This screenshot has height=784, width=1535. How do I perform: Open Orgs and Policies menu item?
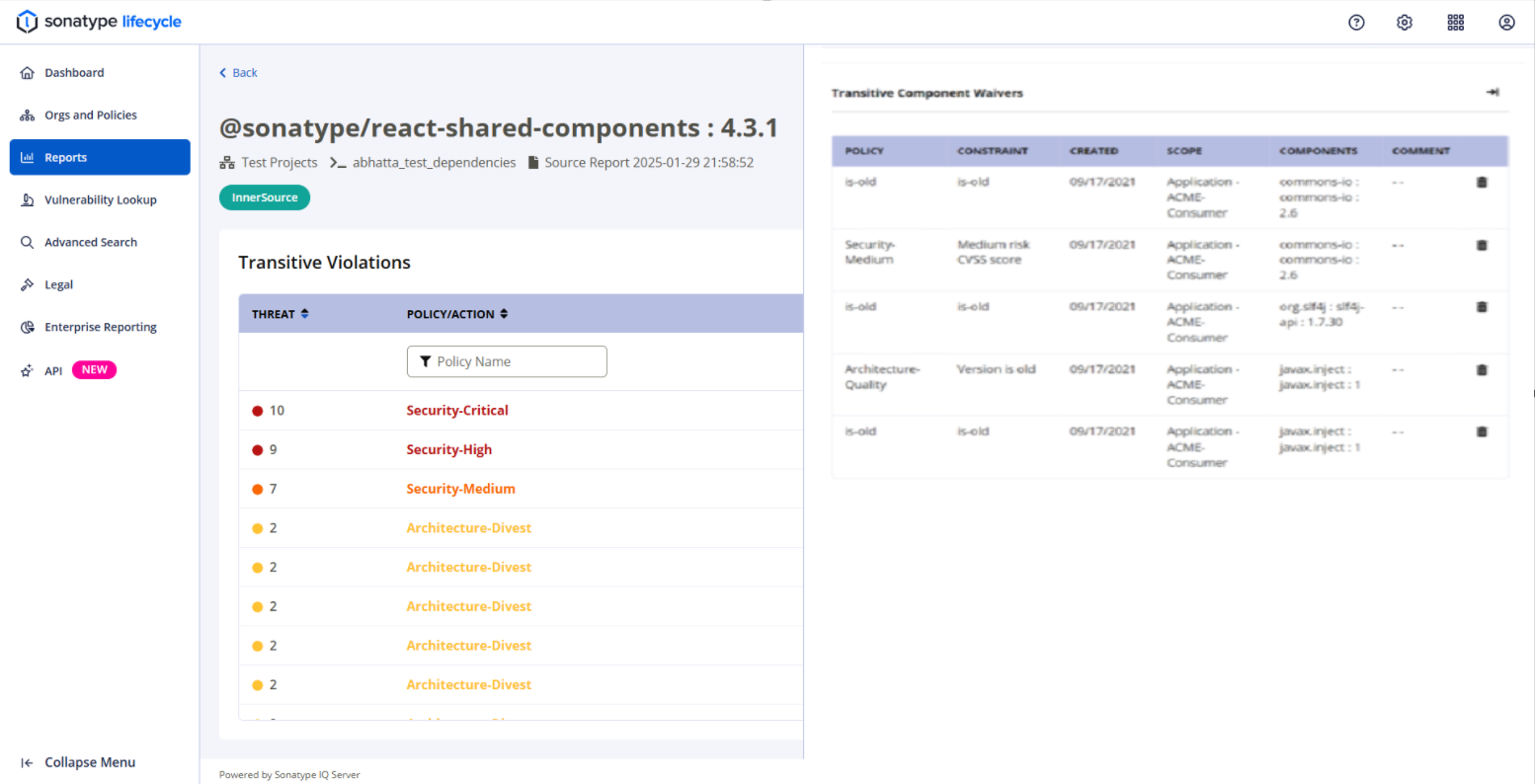pyautogui.click(x=100, y=115)
